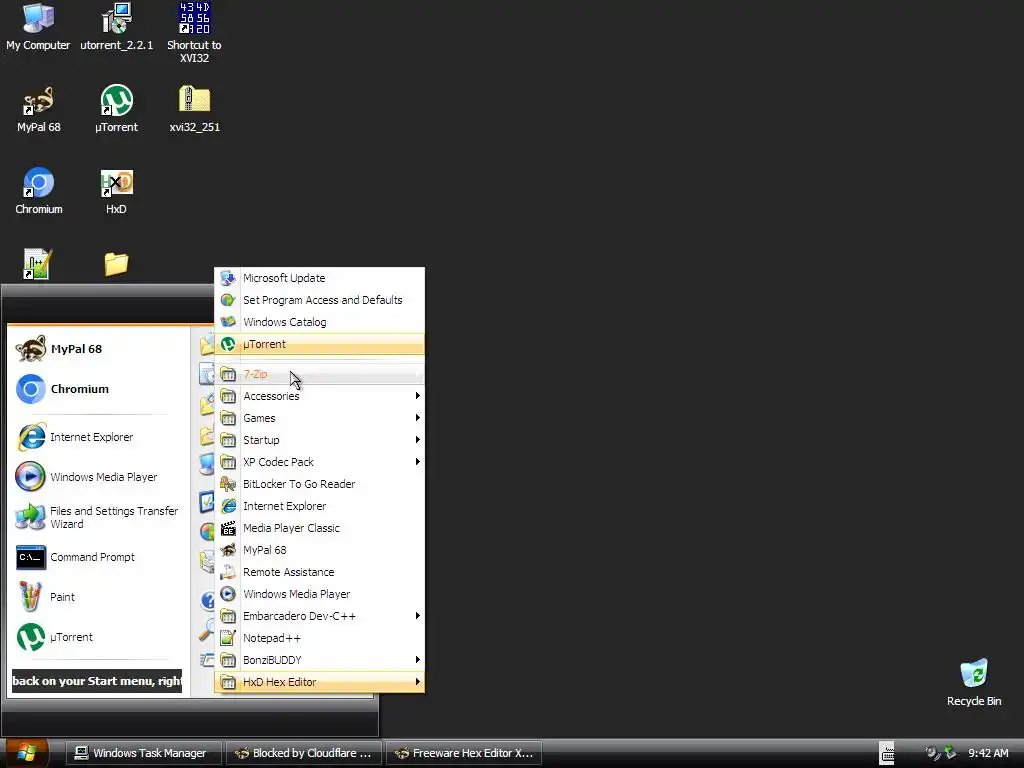Launch Internet Explorer from All Programs list
Viewport: 1024px width, 768px height.
[319, 506]
